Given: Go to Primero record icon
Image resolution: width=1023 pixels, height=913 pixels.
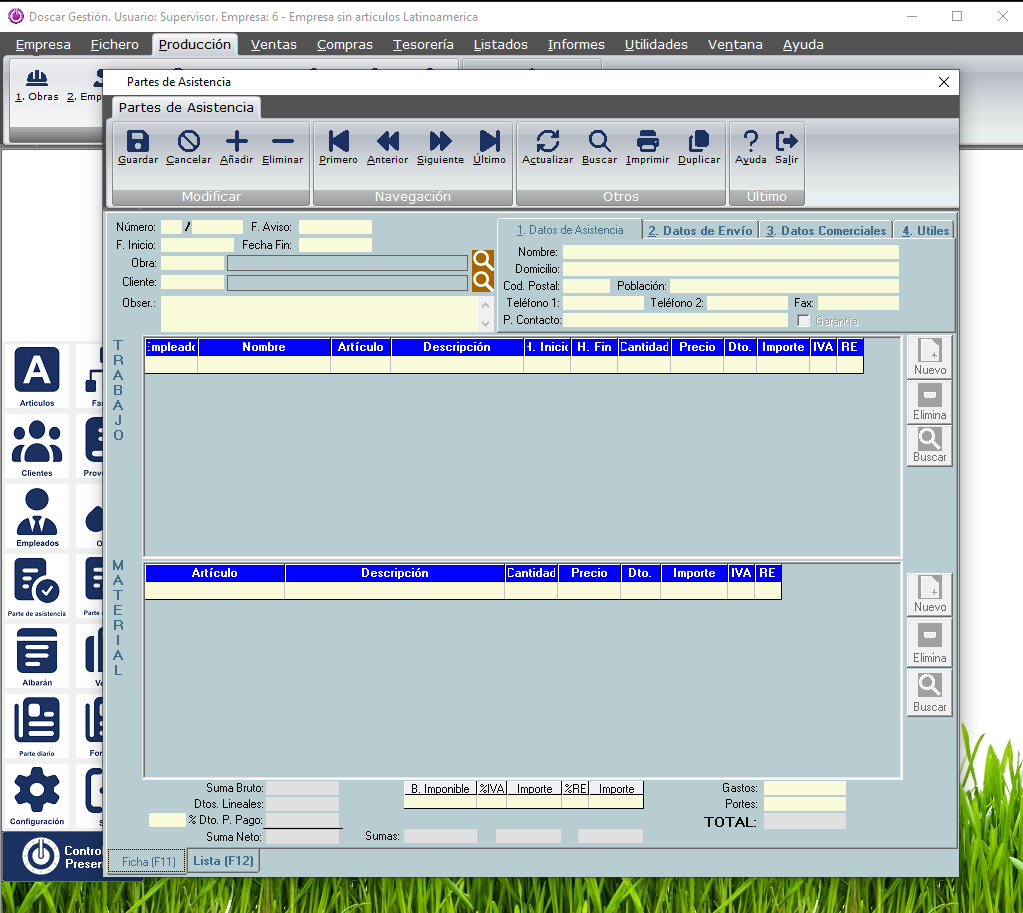Looking at the screenshot, I should click(x=339, y=142).
